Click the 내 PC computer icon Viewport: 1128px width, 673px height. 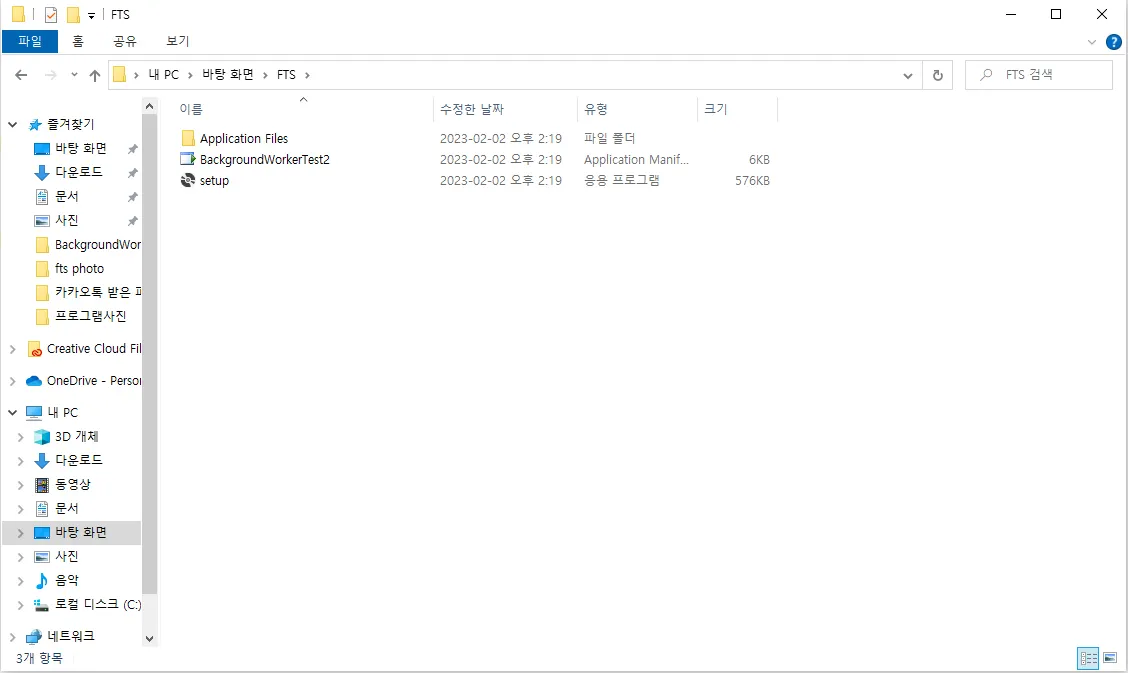(34, 412)
